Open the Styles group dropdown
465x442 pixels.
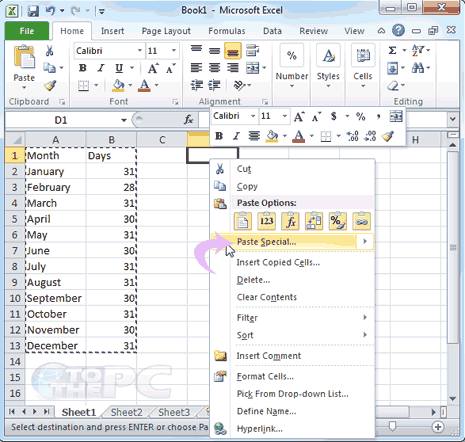(328, 86)
